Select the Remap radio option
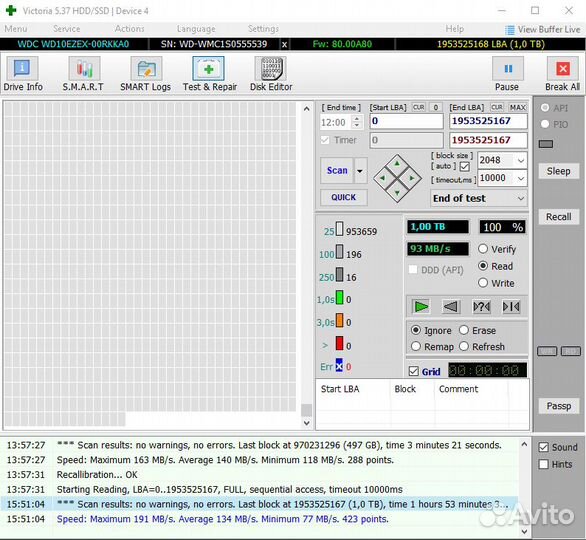The width and height of the screenshot is (586, 540). click(x=416, y=346)
